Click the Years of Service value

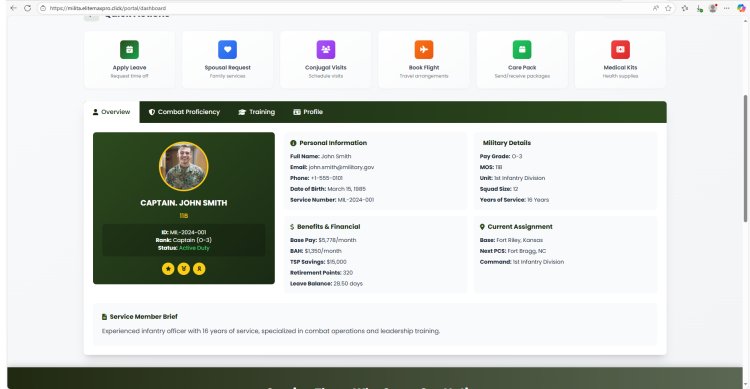[x=538, y=200]
